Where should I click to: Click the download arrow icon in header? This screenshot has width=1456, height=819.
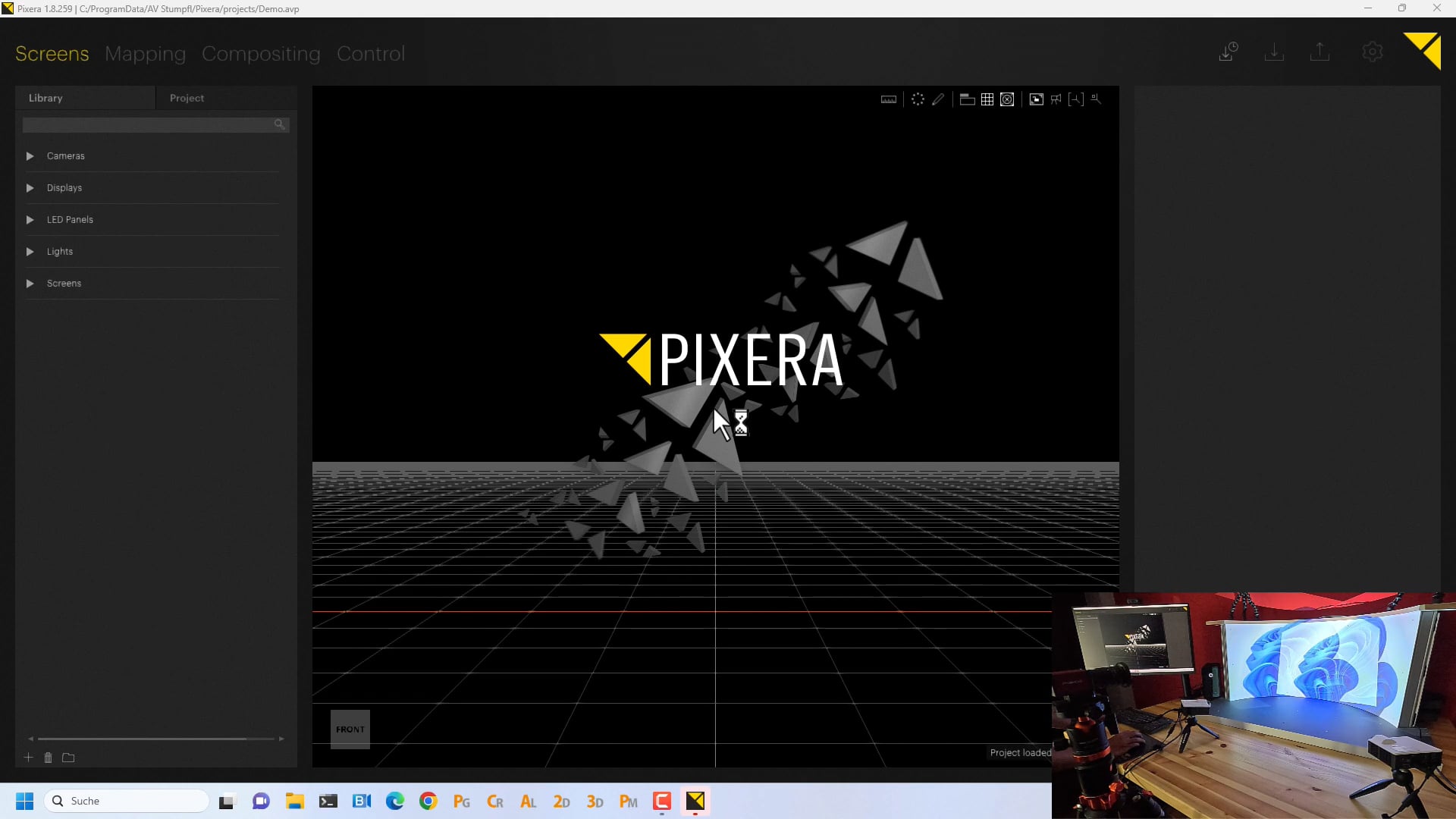(x=1274, y=52)
